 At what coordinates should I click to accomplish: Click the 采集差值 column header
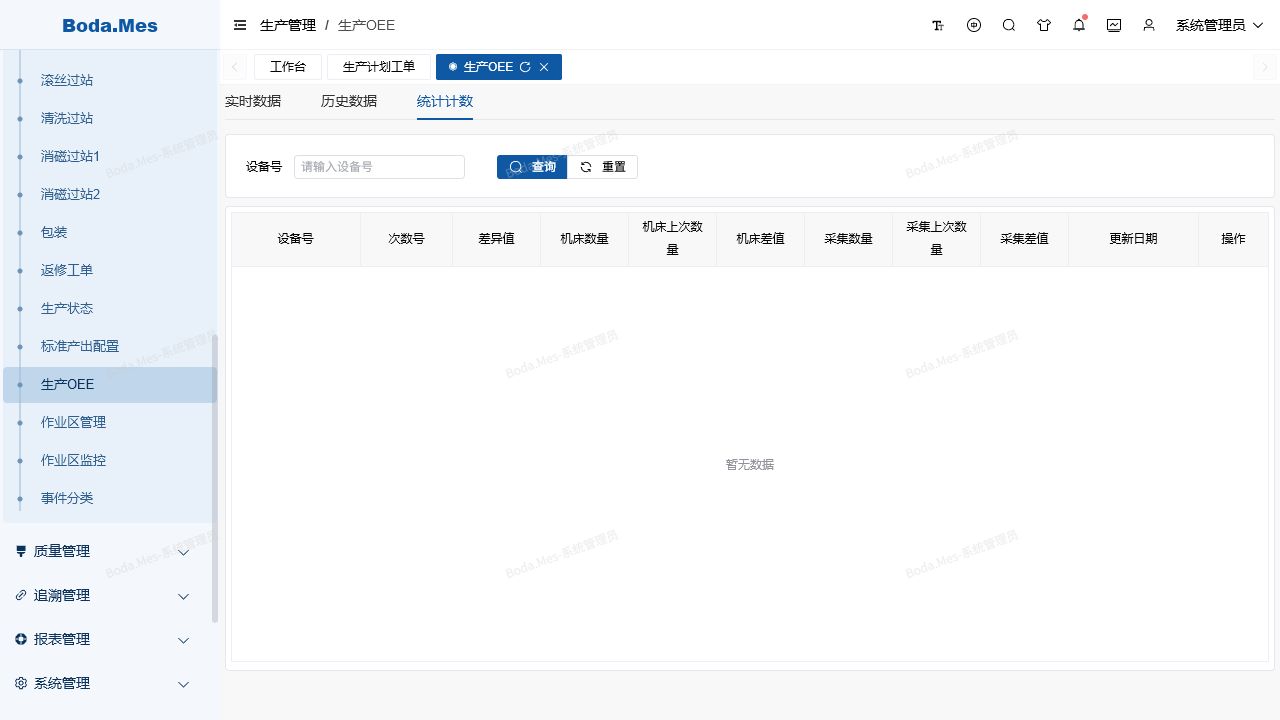coord(1025,239)
